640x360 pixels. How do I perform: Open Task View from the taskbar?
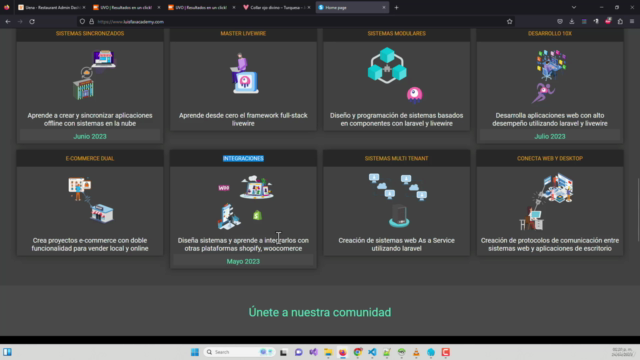(283, 352)
